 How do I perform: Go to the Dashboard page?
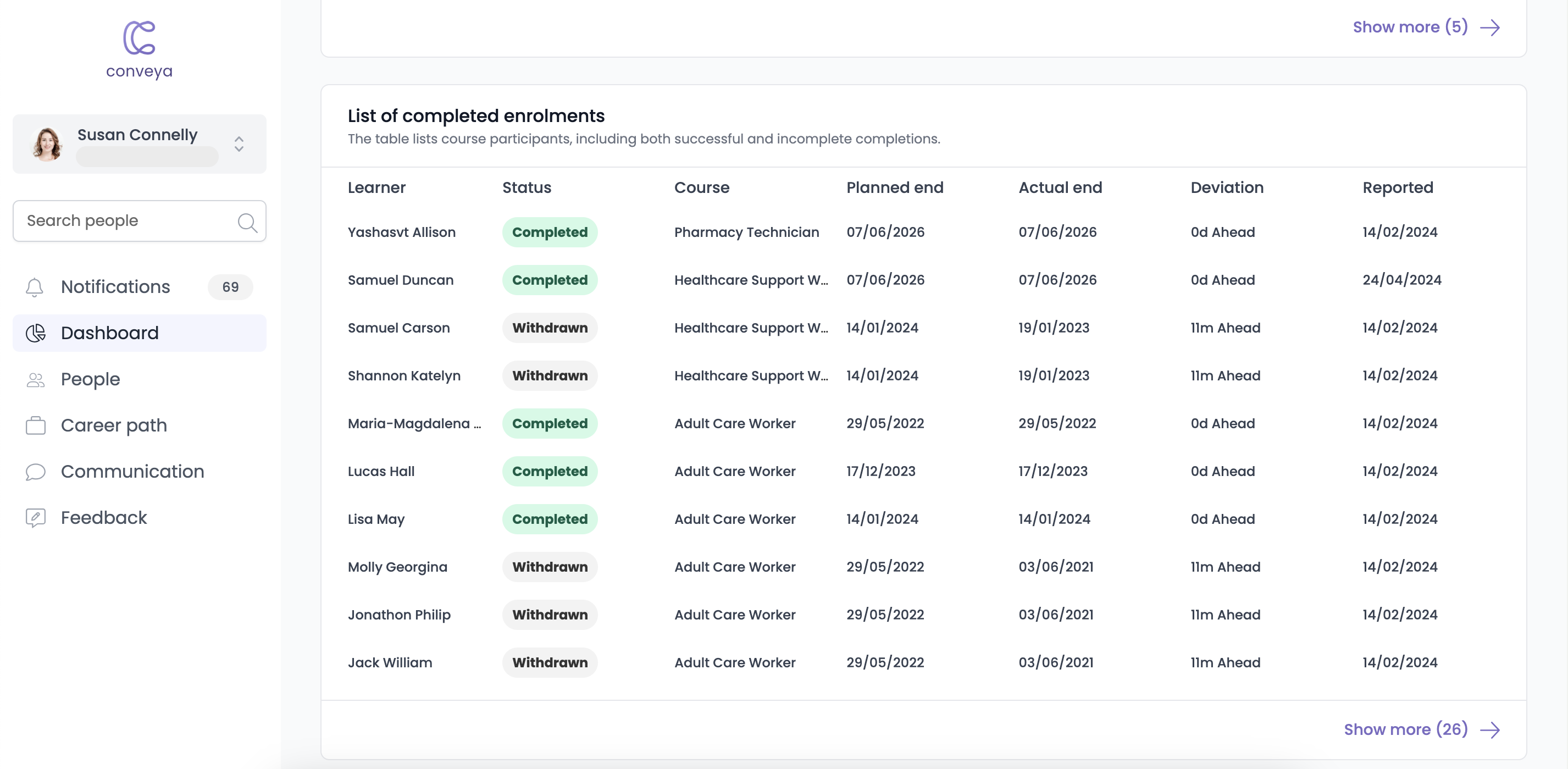click(x=140, y=333)
